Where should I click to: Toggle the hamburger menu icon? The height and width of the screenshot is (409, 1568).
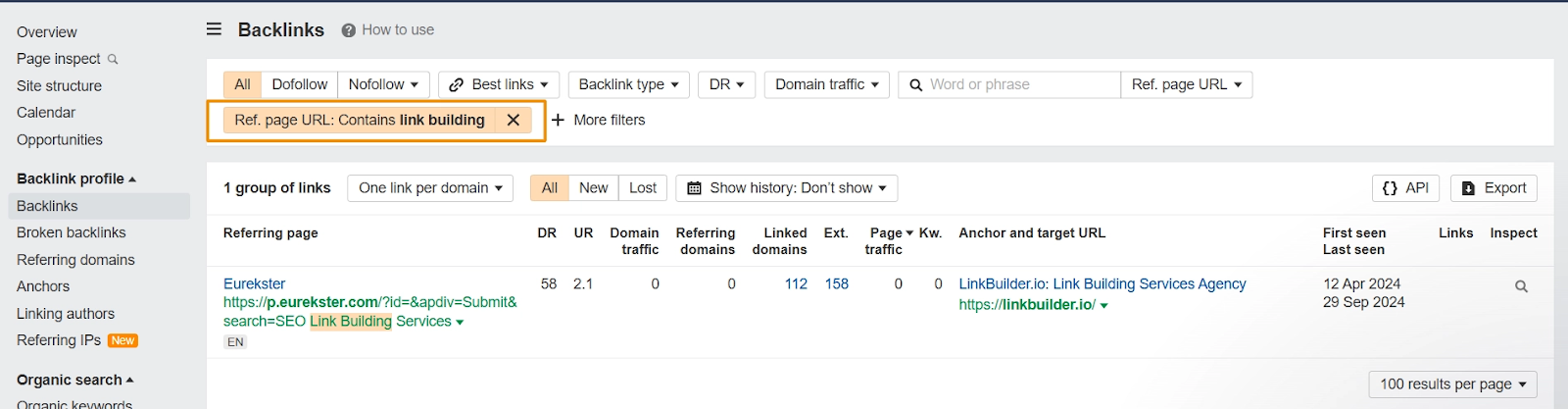[x=214, y=29]
